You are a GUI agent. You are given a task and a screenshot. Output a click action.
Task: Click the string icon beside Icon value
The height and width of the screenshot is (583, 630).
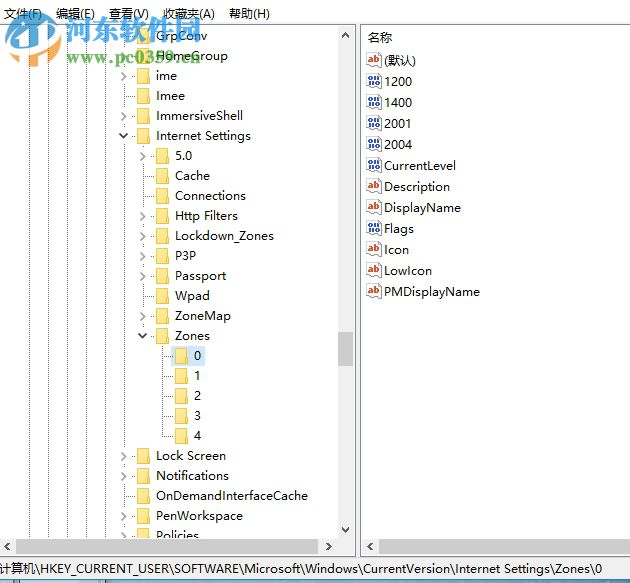pyautogui.click(x=374, y=249)
